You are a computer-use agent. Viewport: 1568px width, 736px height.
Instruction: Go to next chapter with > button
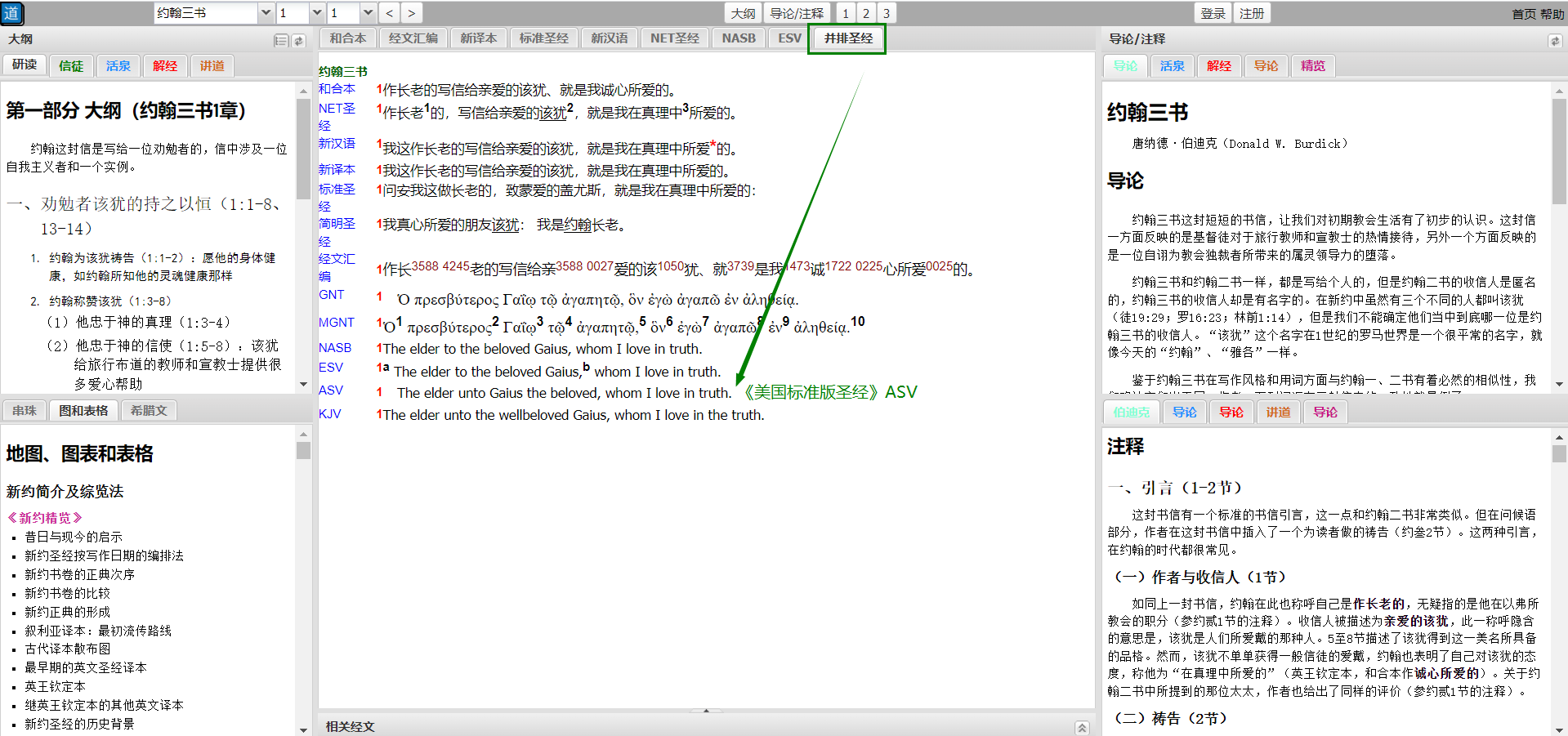point(411,13)
